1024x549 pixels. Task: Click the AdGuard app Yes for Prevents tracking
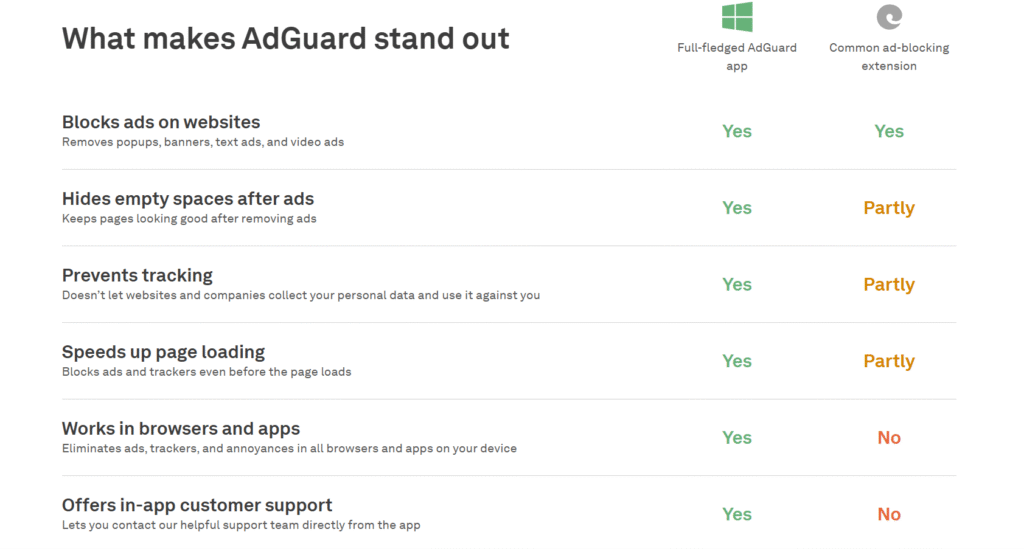click(x=737, y=285)
